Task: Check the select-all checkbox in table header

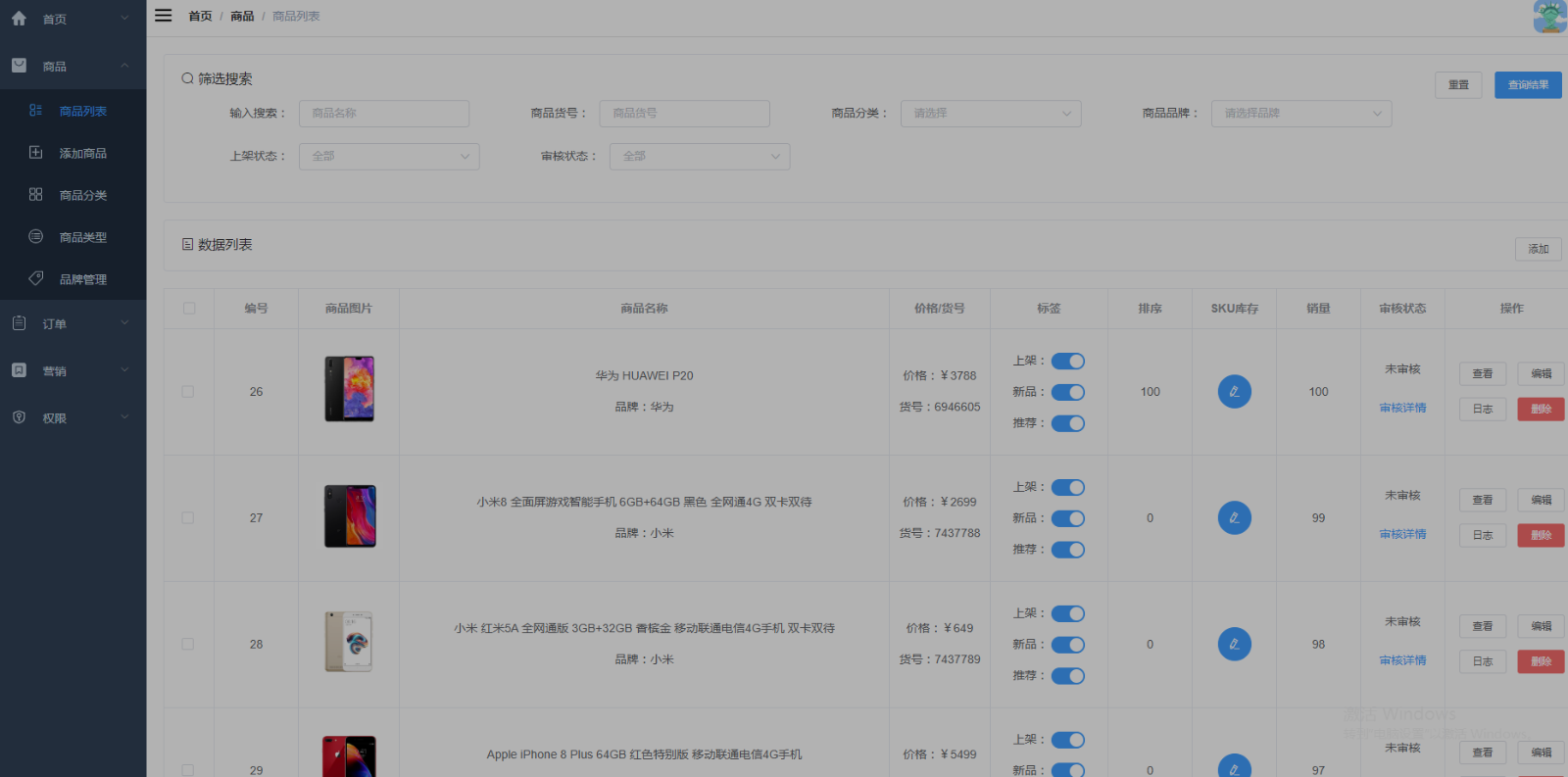Action: point(189,309)
